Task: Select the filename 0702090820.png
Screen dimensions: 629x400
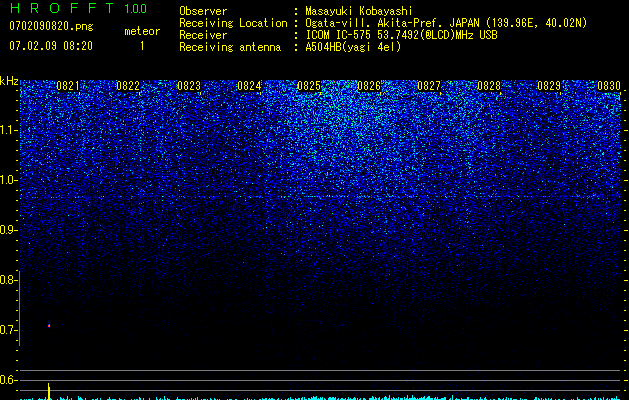Action: (51, 26)
